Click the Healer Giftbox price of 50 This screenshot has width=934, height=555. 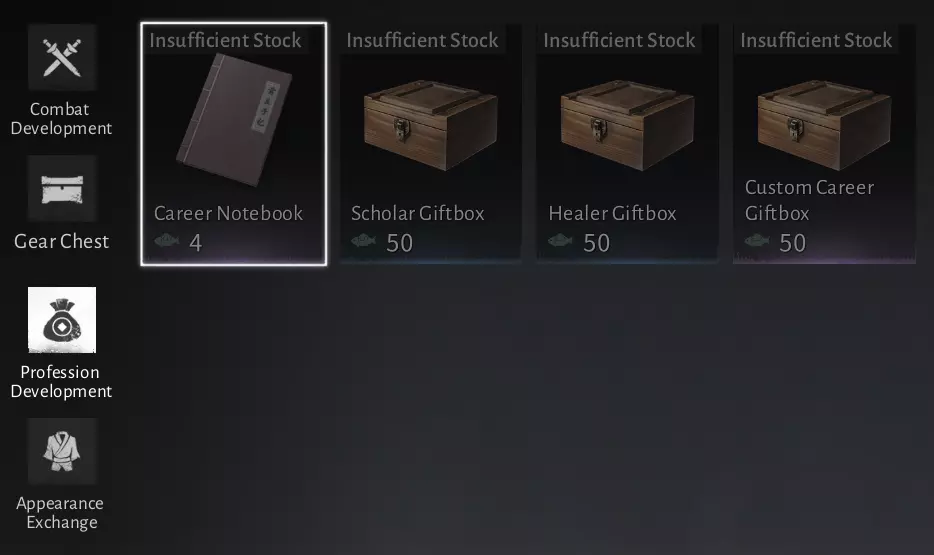(596, 243)
